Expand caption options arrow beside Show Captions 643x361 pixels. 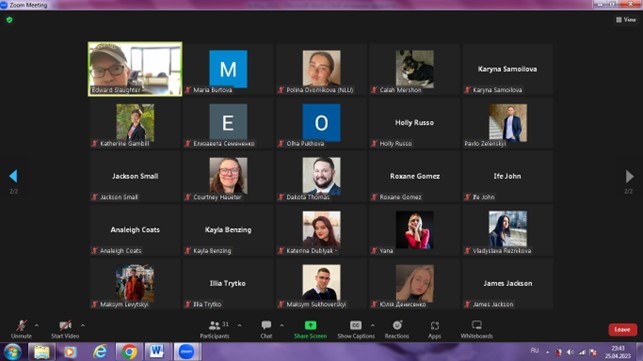372,325
